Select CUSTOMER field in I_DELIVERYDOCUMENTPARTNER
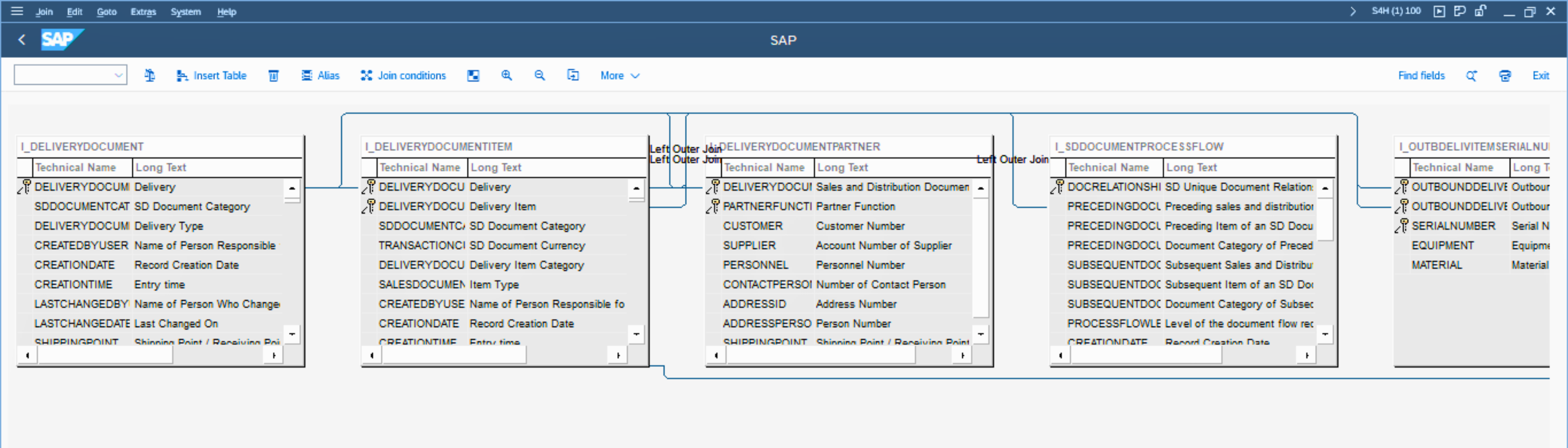Viewport: 1568px width, 448px height. tap(752, 226)
